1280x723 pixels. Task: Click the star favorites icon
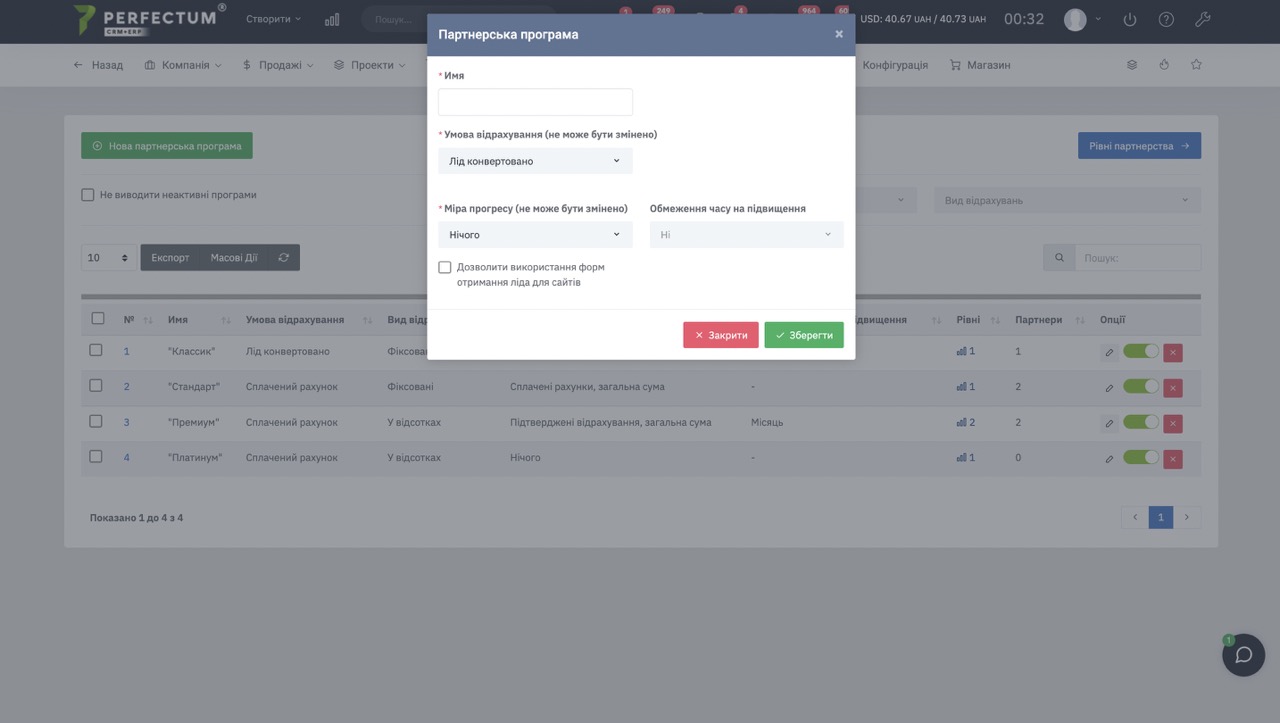(x=1196, y=64)
